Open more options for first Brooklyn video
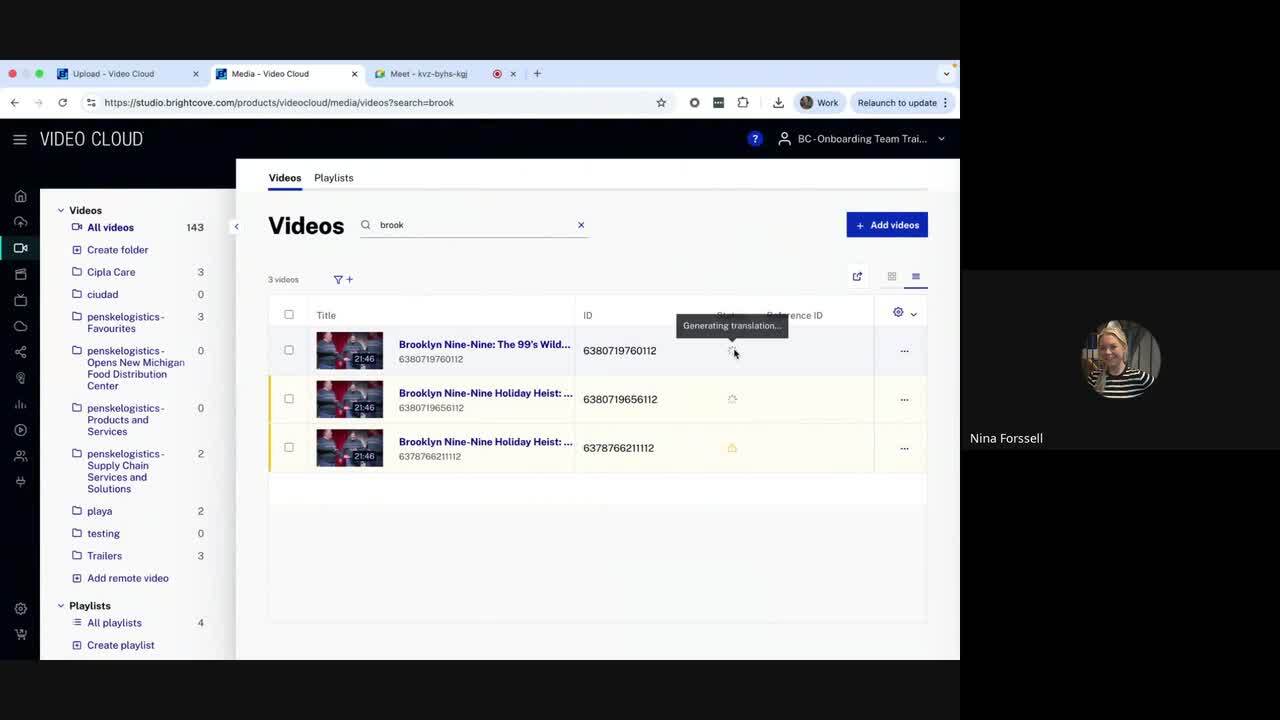 click(x=904, y=351)
